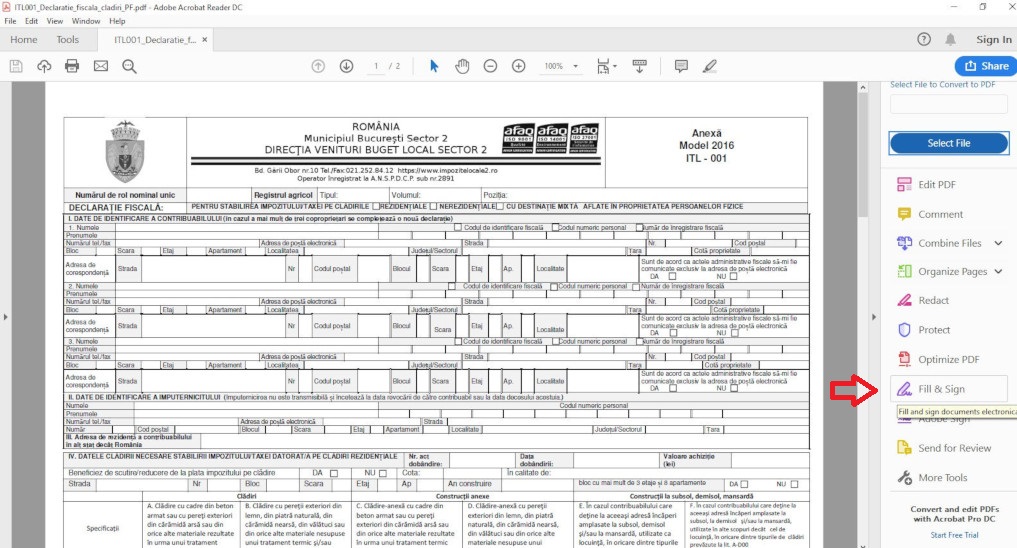Screen dimensions: 1017x548
Task: Go to previous page arrow
Action: tap(318, 66)
